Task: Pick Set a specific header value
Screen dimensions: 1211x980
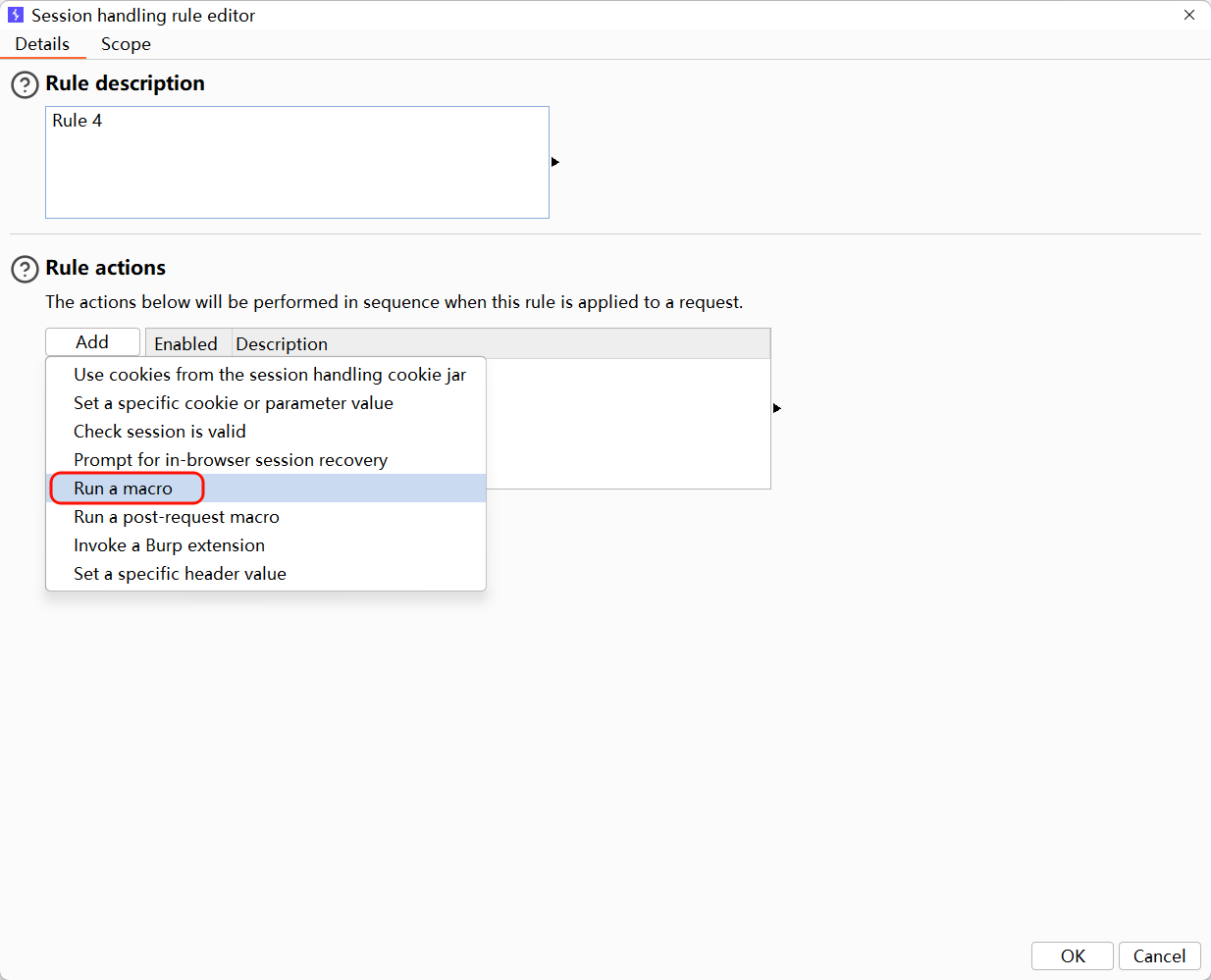Action: point(180,574)
